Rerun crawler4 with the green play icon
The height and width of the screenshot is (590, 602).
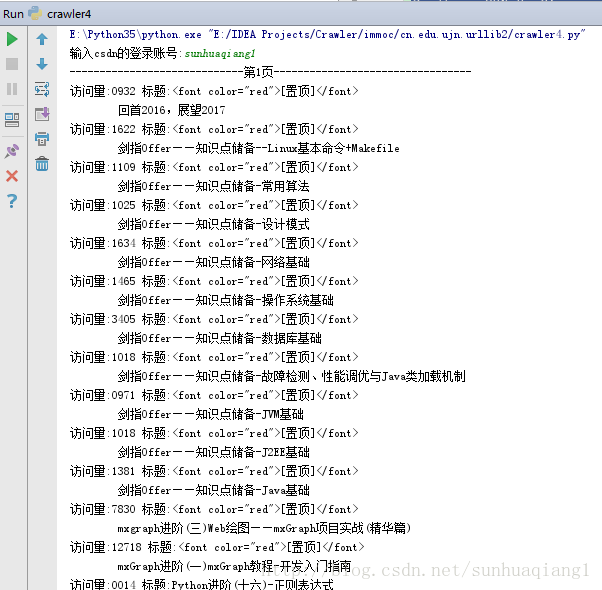pos(12,39)
